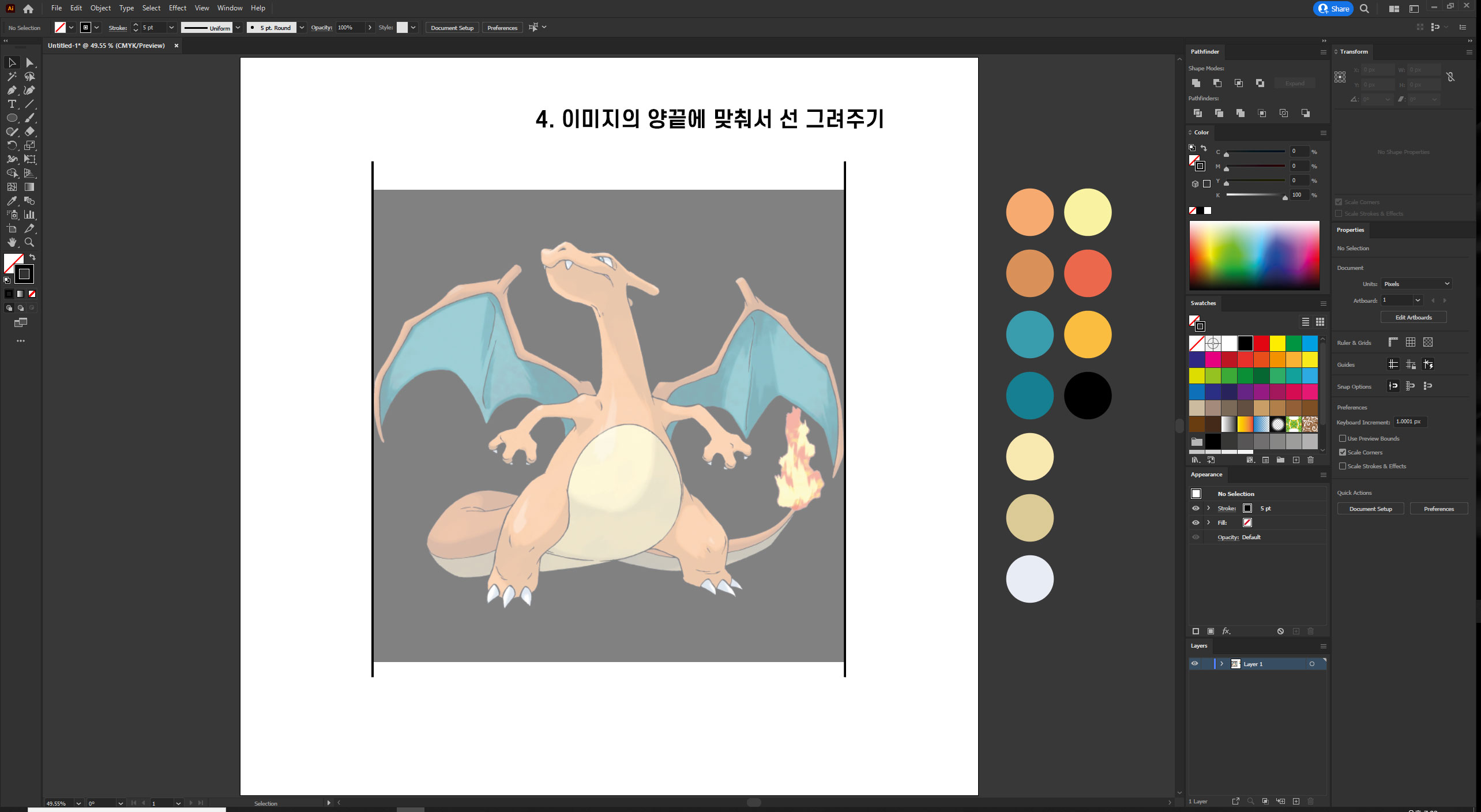Enable Use Preview Bounds checkbox
This screenshot has width=1481, height=812.
point(1343,438)
